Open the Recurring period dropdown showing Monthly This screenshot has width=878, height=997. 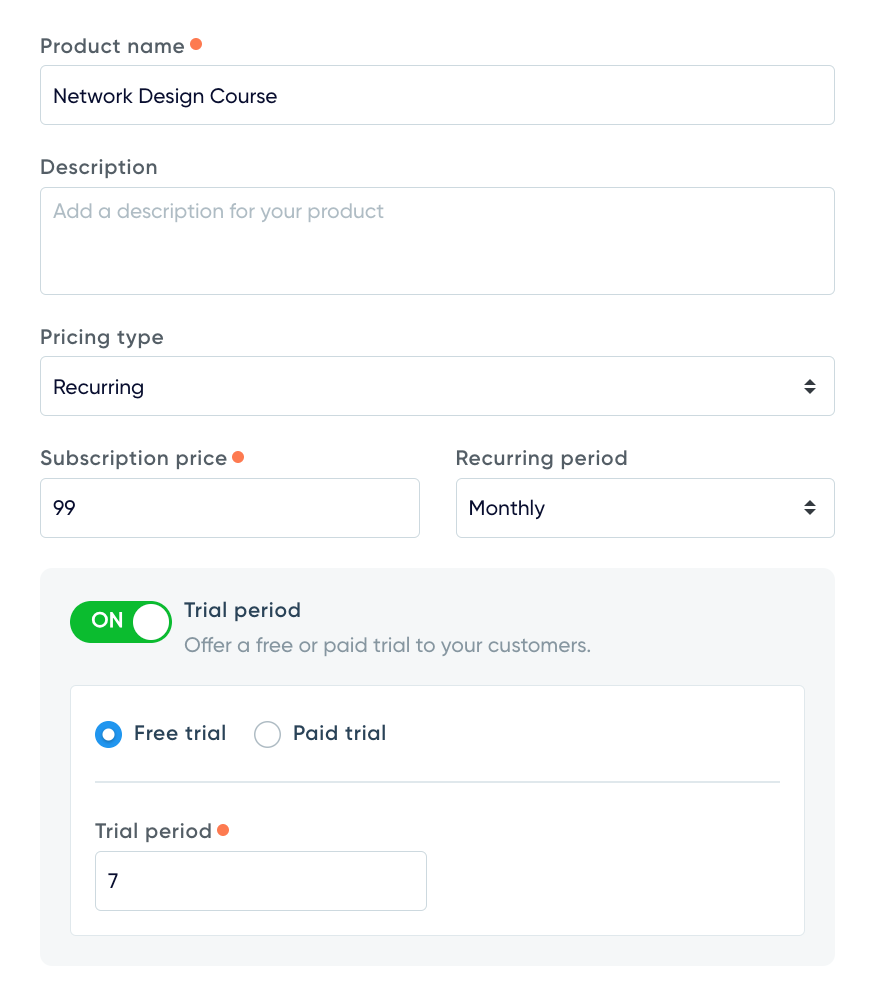(644, 508)
